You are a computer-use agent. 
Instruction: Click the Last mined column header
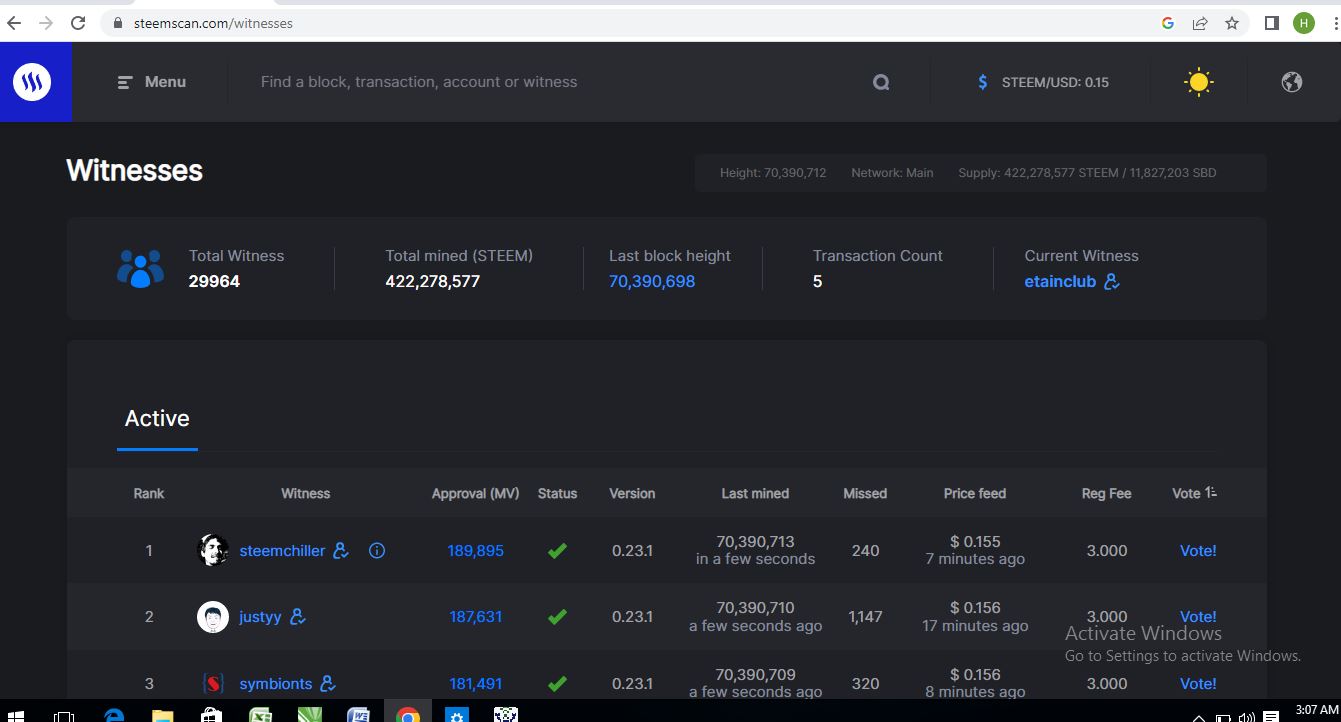point(755,493)
